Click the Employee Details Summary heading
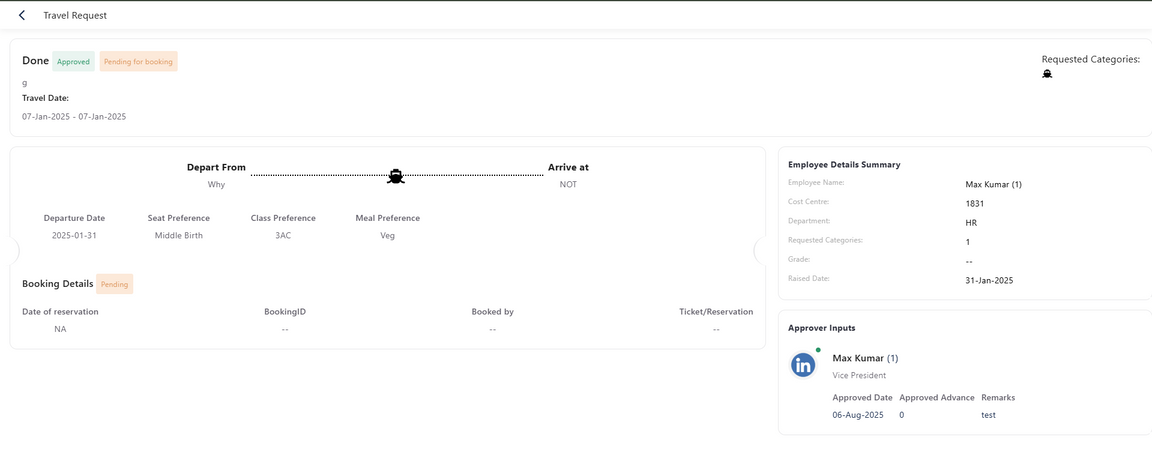 844,165
